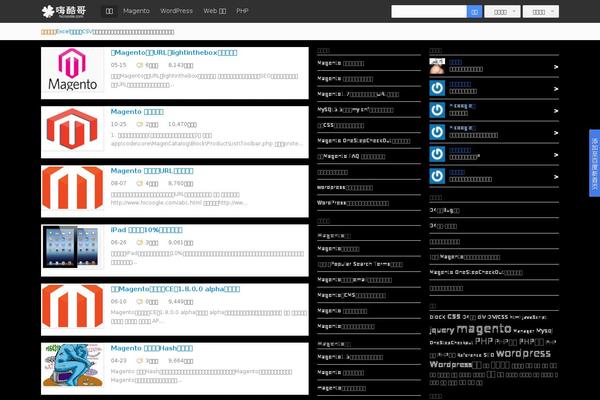Click the 10,470 view count text
Screen dimensions: 600x400
183,124
